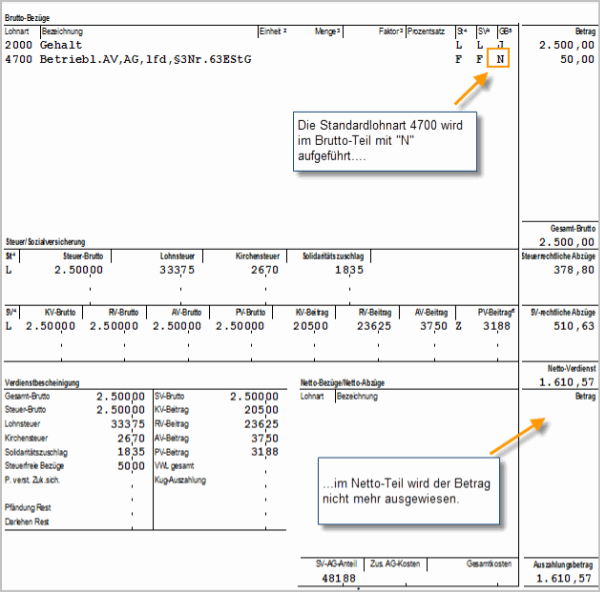Click the Betrag value 50,00
600x592 pixels.
tap(576, 60)
